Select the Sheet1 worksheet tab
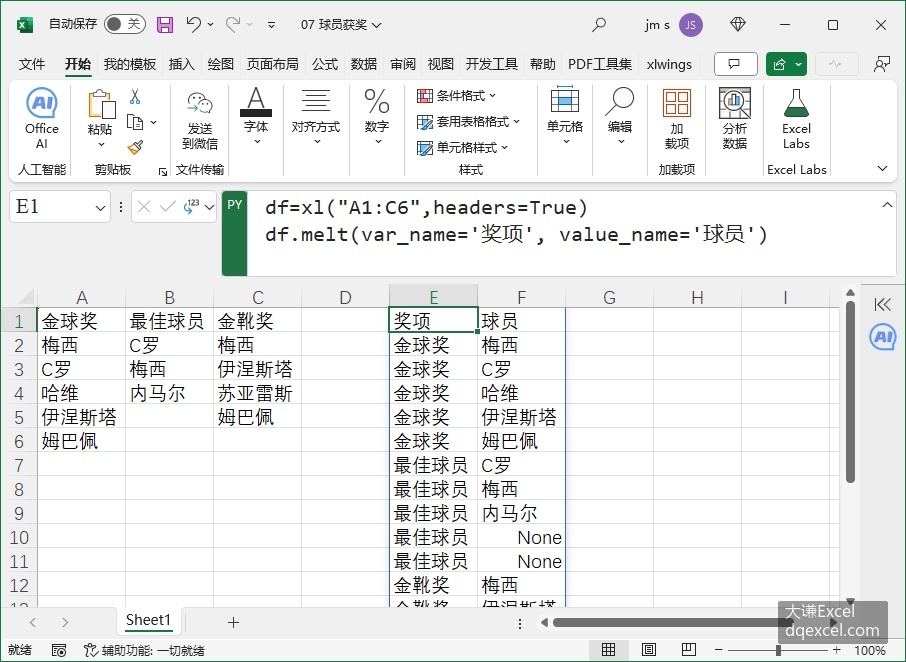Viewport: 906px width, 662px height. tap(148, 620)
